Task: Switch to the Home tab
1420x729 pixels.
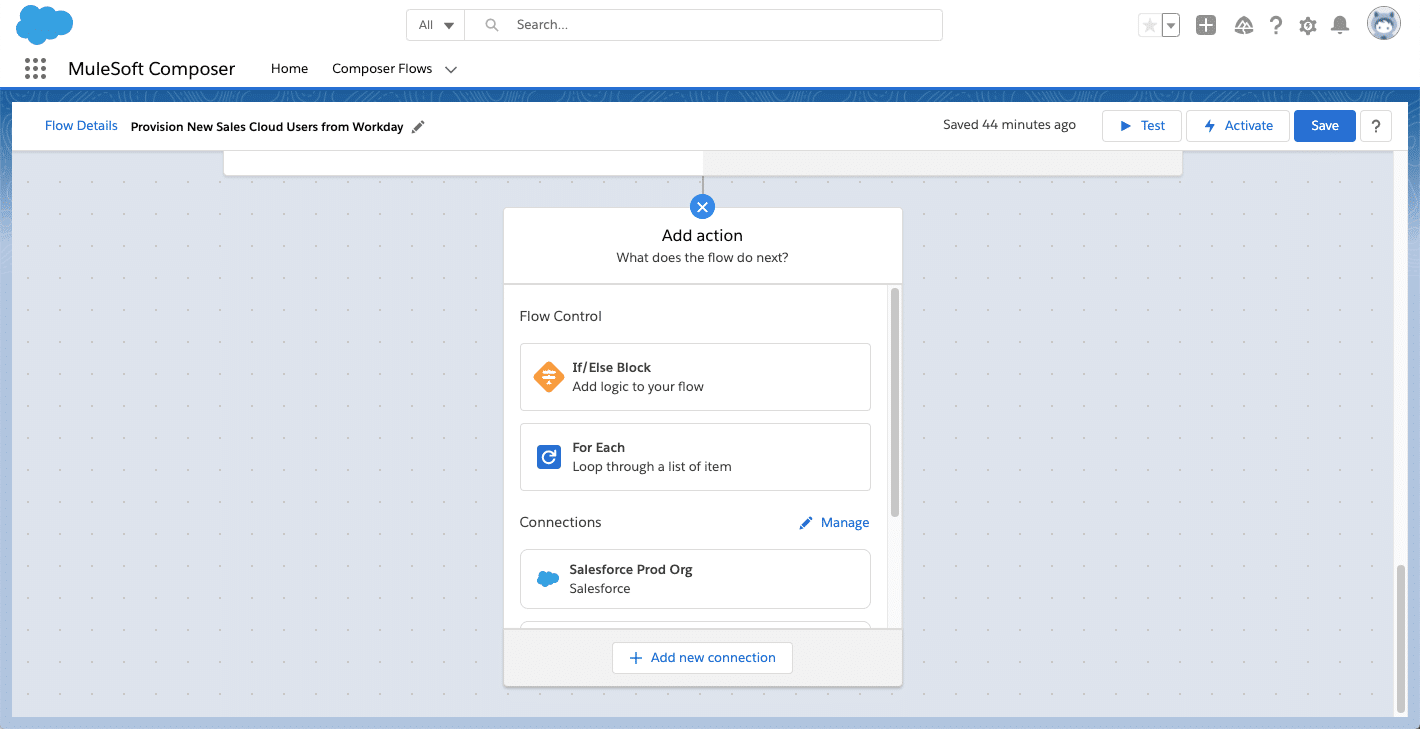Action: (x=289, y=69)
